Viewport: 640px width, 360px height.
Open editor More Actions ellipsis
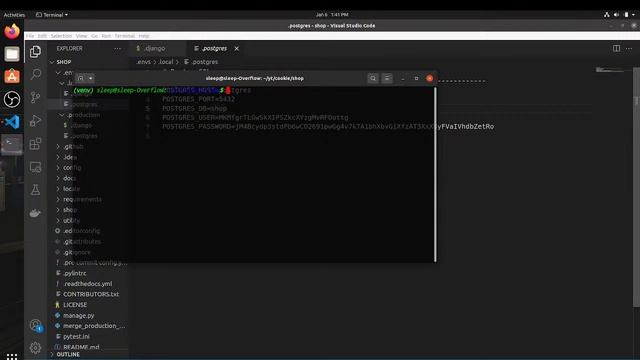[x=629, y=49]
